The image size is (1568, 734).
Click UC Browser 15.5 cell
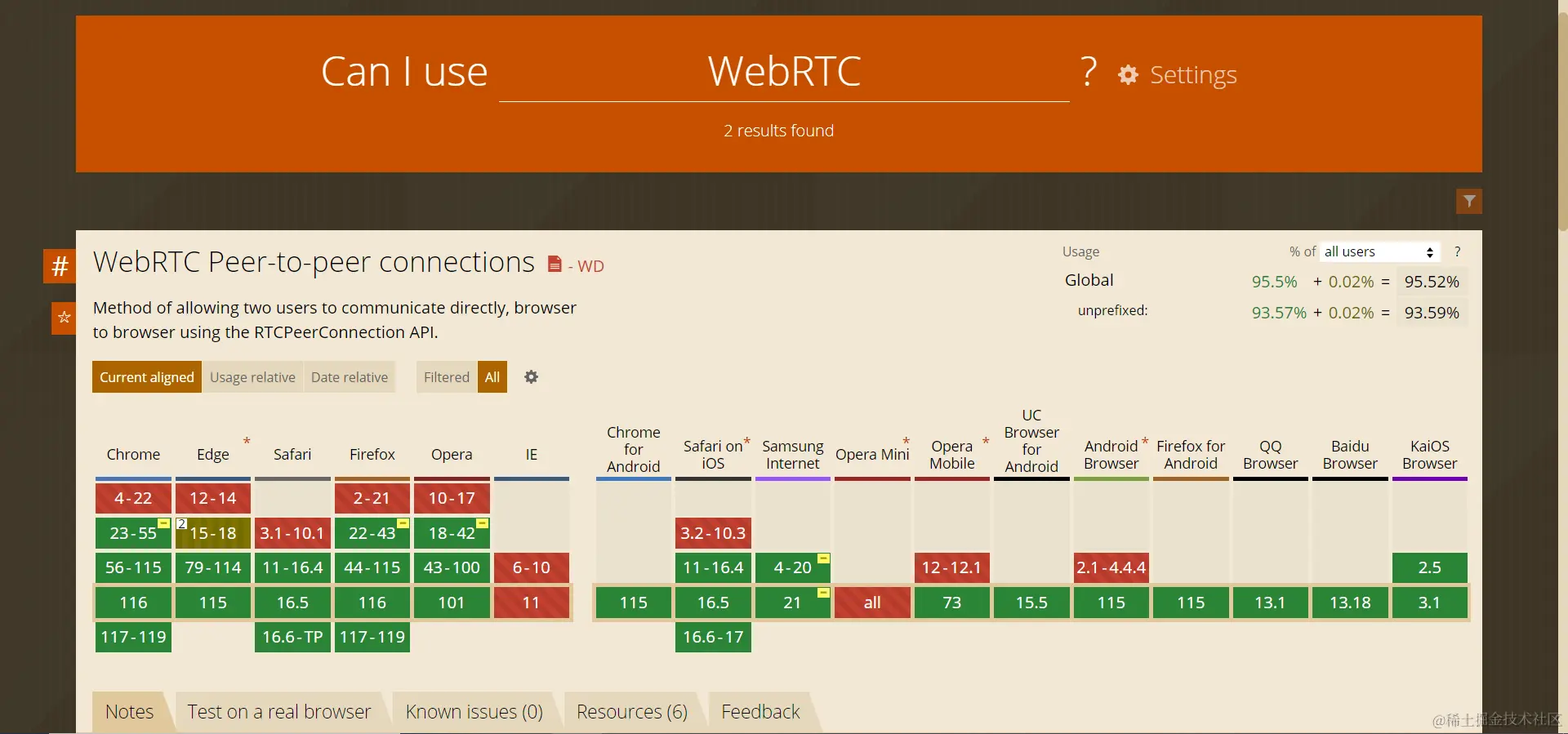click(x=1031, y=603)
